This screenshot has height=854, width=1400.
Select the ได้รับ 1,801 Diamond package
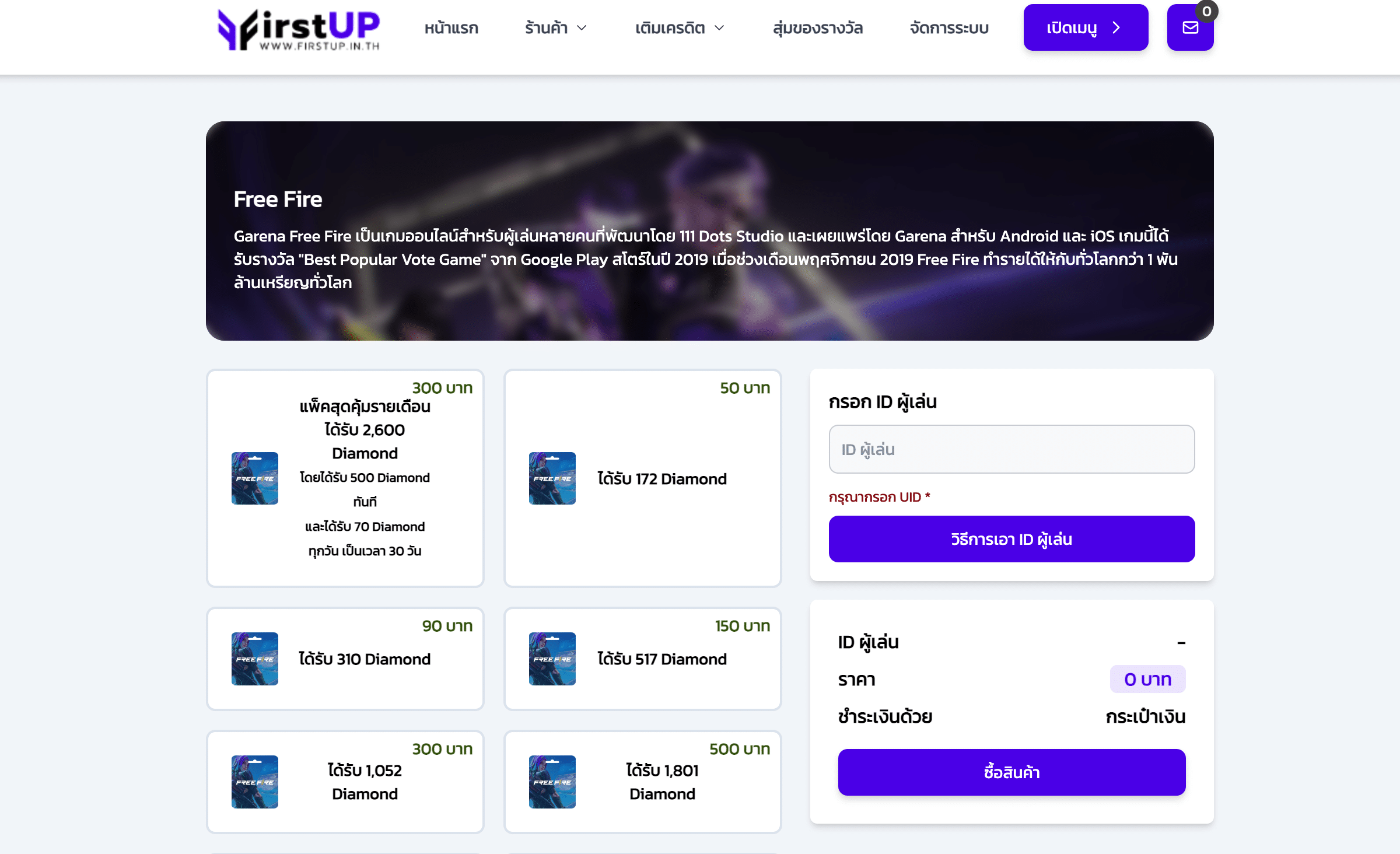pos(643,782)
